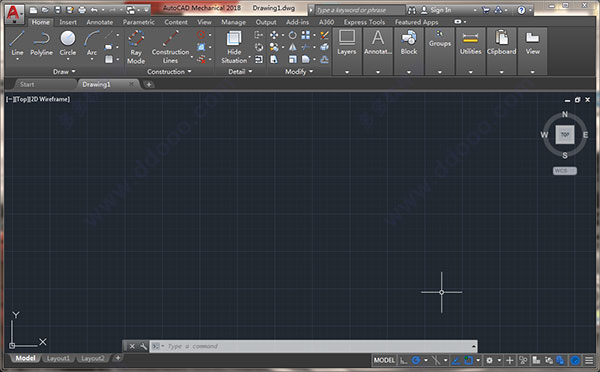Image resolution: width=600 pixels, height=372 pixels.
Task: Expand the Layers panel dropdown arrow
Action: (x=347, y=72)
